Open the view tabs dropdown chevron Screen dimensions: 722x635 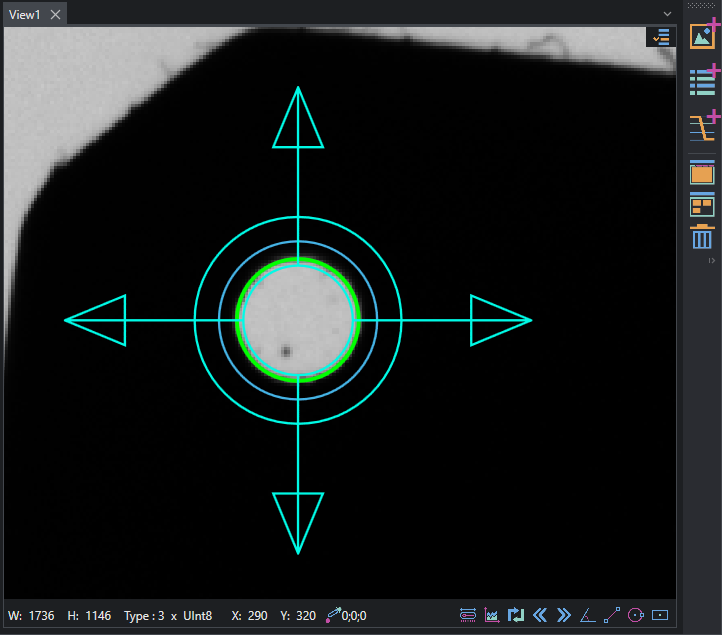point(667,14)
